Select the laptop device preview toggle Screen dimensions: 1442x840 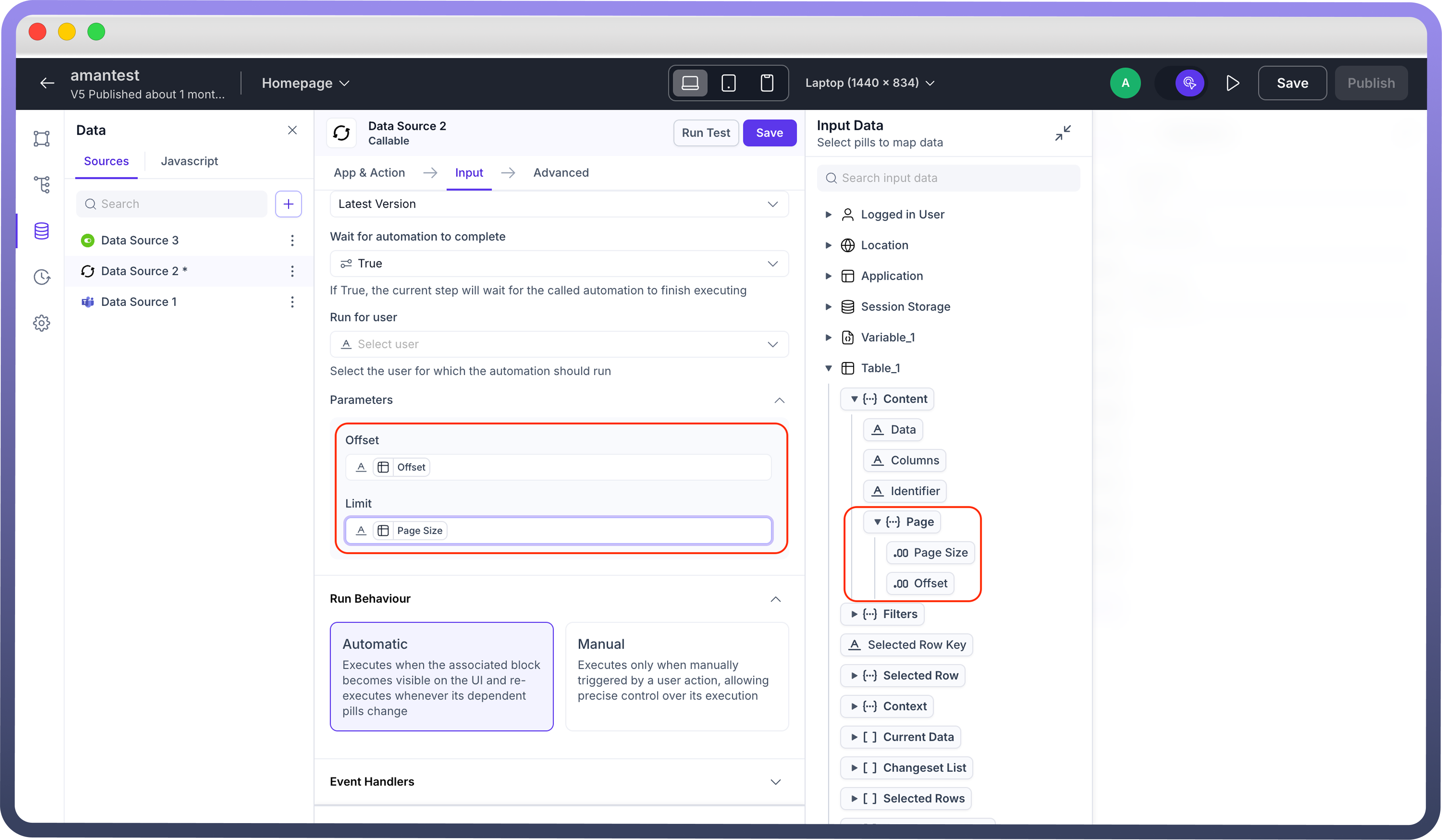690,83
